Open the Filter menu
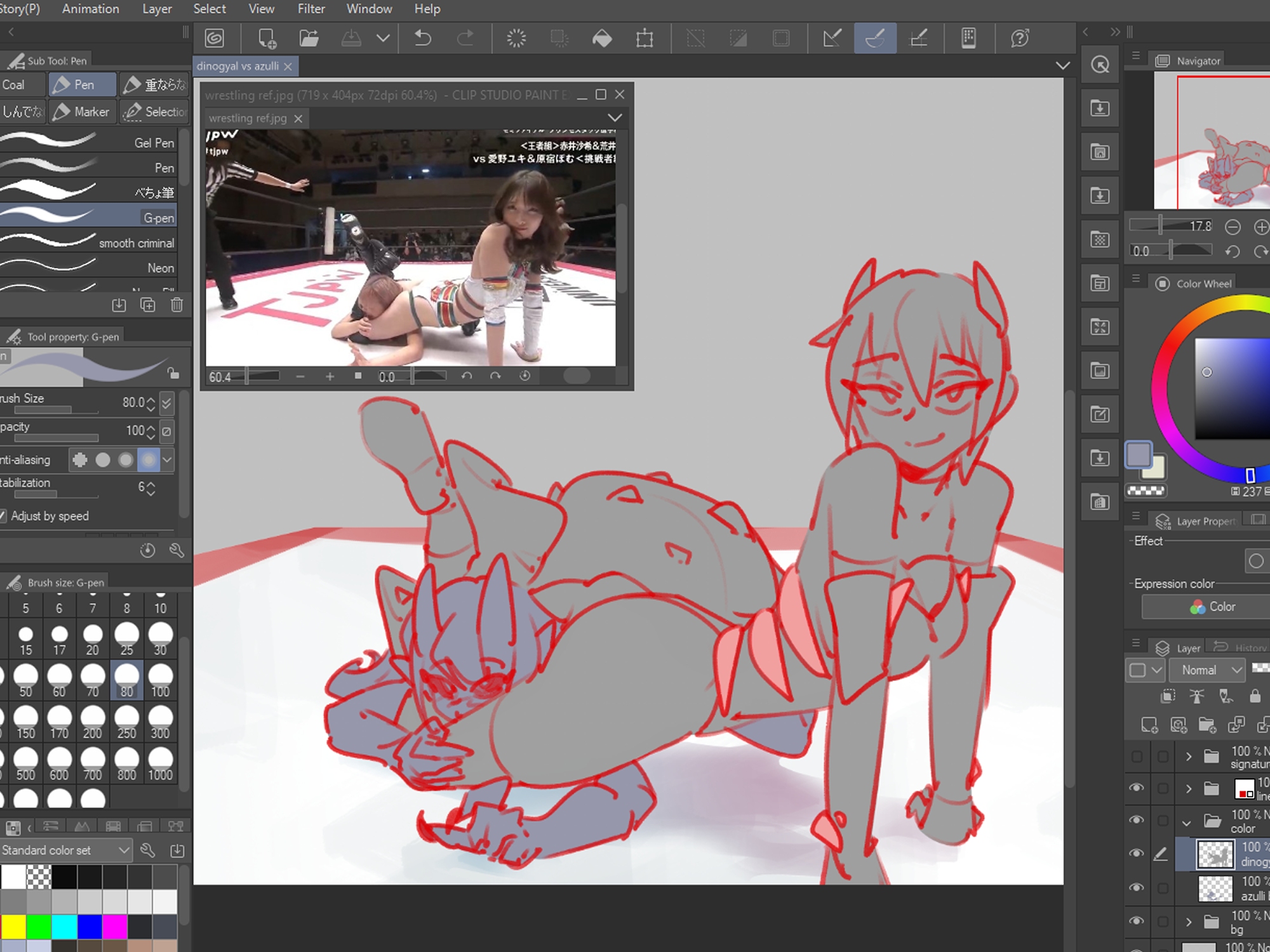This screenshot has height=952, width=1270. pos(311,9)
